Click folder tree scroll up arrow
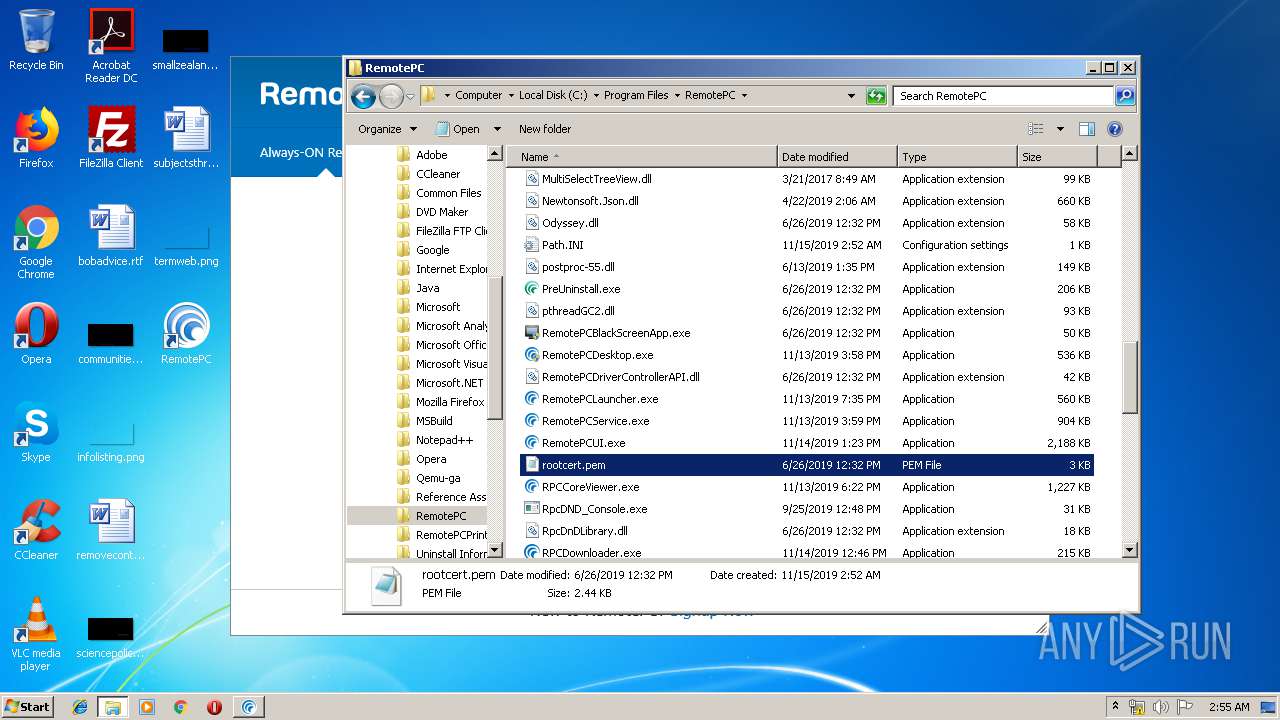Viewport: 1280px width, 720px height. pos(495,154)
